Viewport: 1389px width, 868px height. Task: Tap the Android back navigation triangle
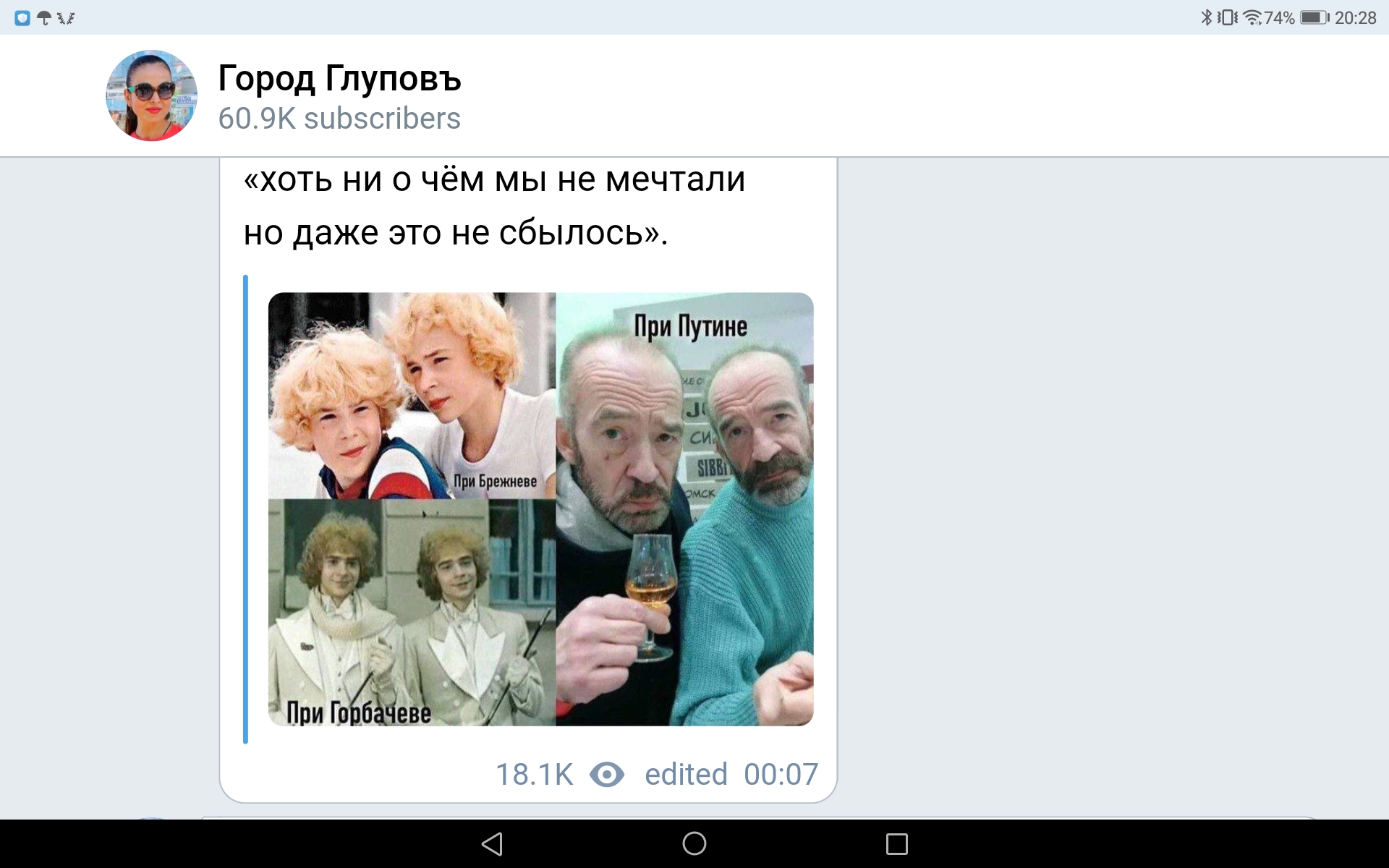click(492, 843)
